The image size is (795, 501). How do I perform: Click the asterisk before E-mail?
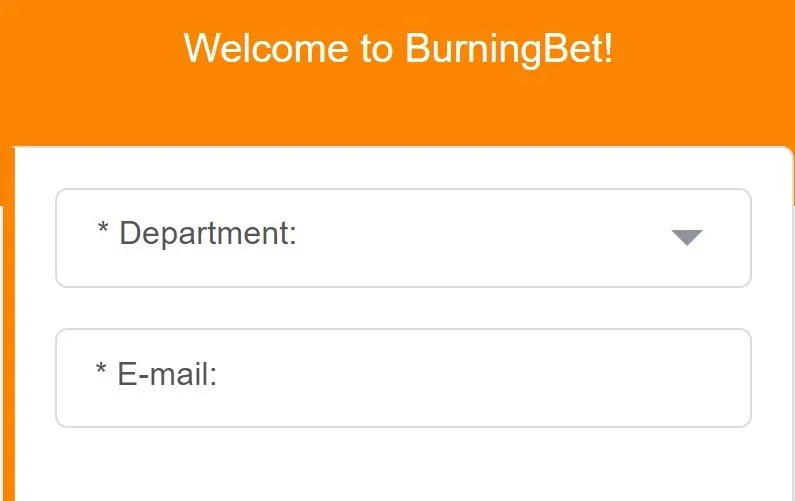[x=101, y=369]
